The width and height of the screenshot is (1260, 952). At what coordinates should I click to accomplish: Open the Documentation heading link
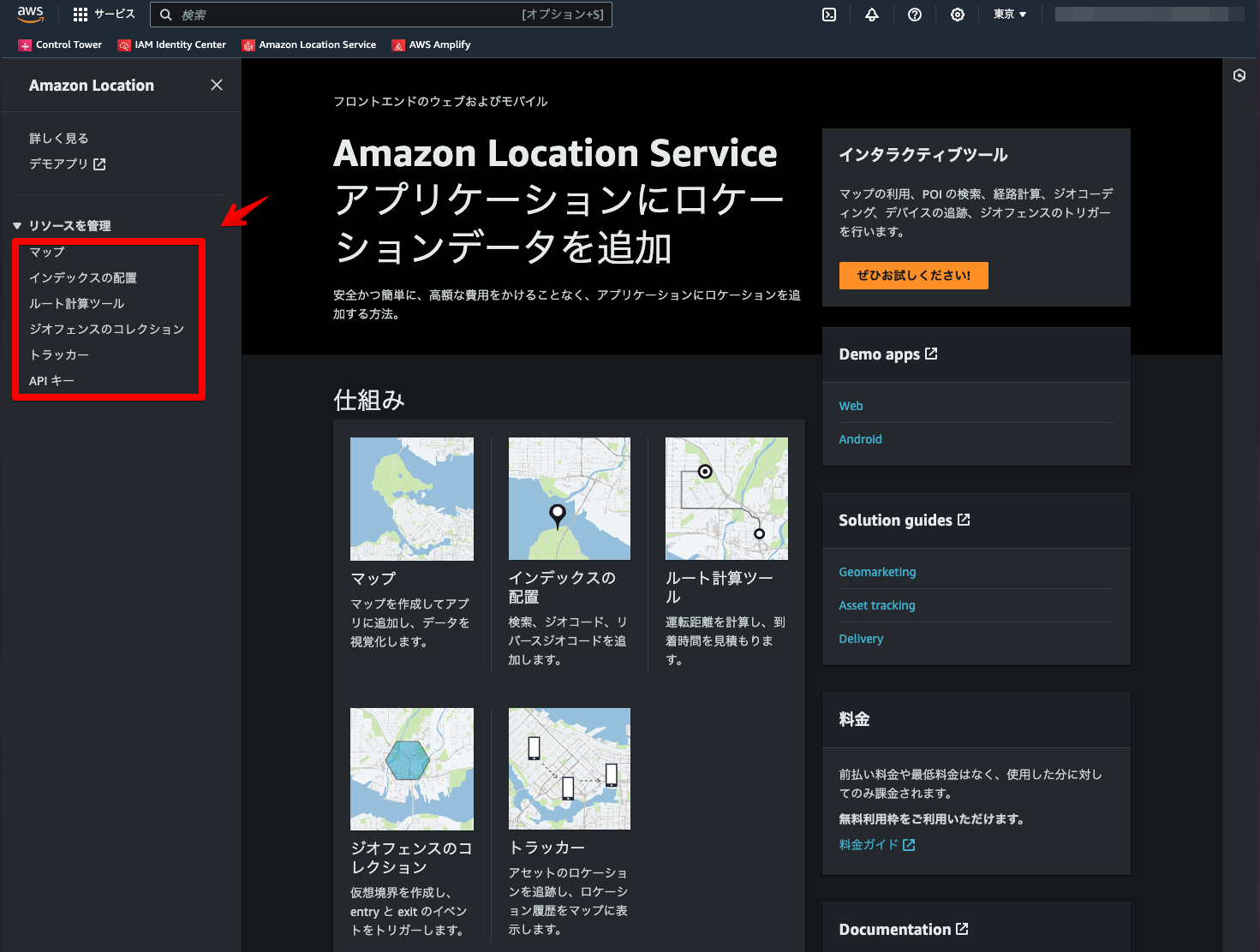click(904, 930)
